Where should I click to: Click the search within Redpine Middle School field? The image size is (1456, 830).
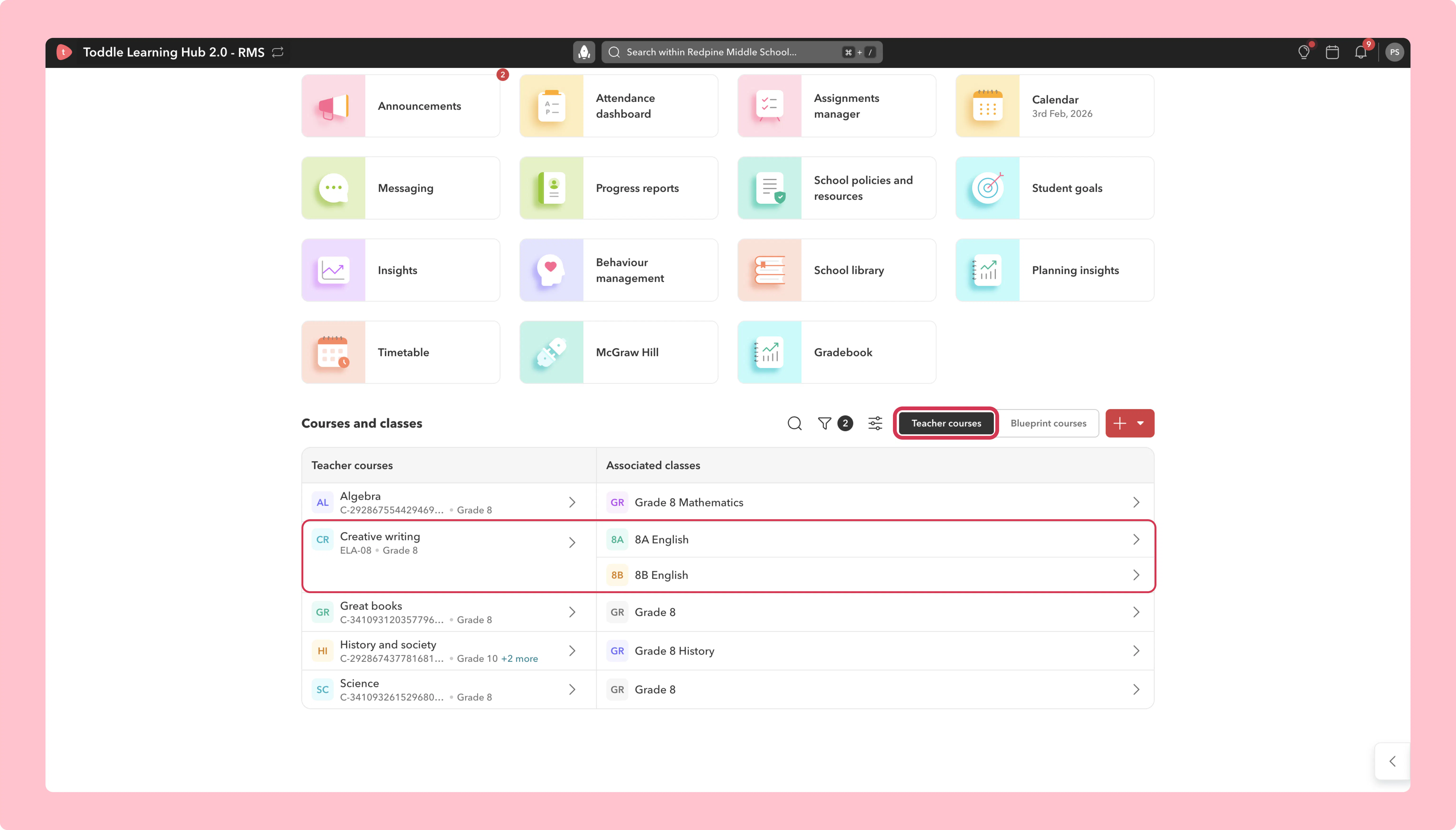[x=742, y=52]
